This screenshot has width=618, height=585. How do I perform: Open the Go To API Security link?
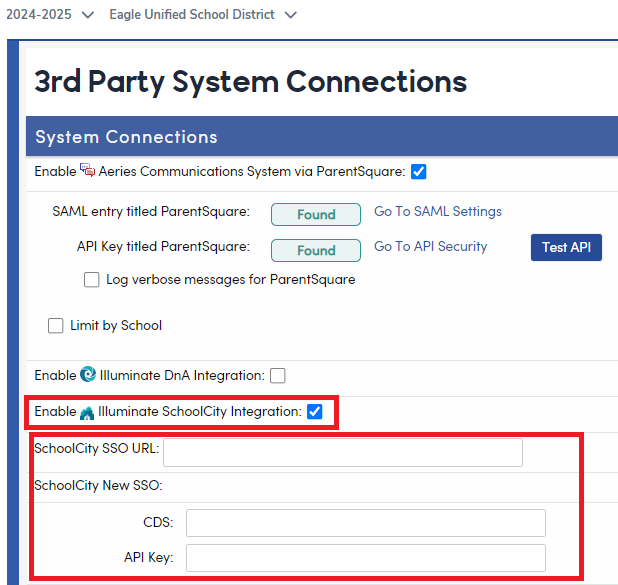(430, 246)
